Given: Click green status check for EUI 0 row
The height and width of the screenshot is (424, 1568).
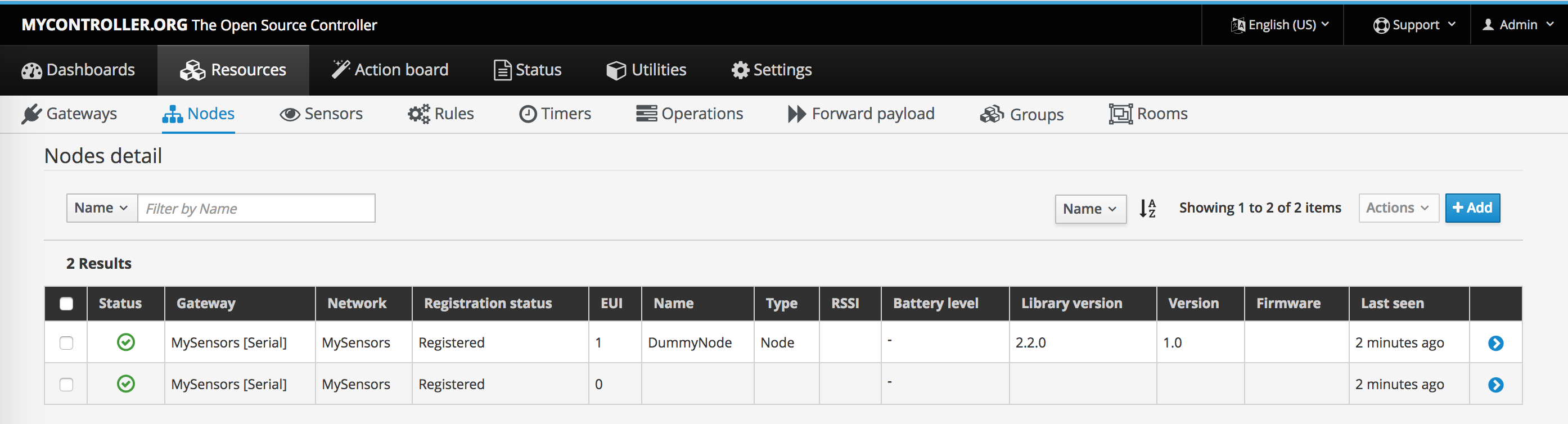Looking at the screenshot, I should pyautogui.click(x=126, y=384).
